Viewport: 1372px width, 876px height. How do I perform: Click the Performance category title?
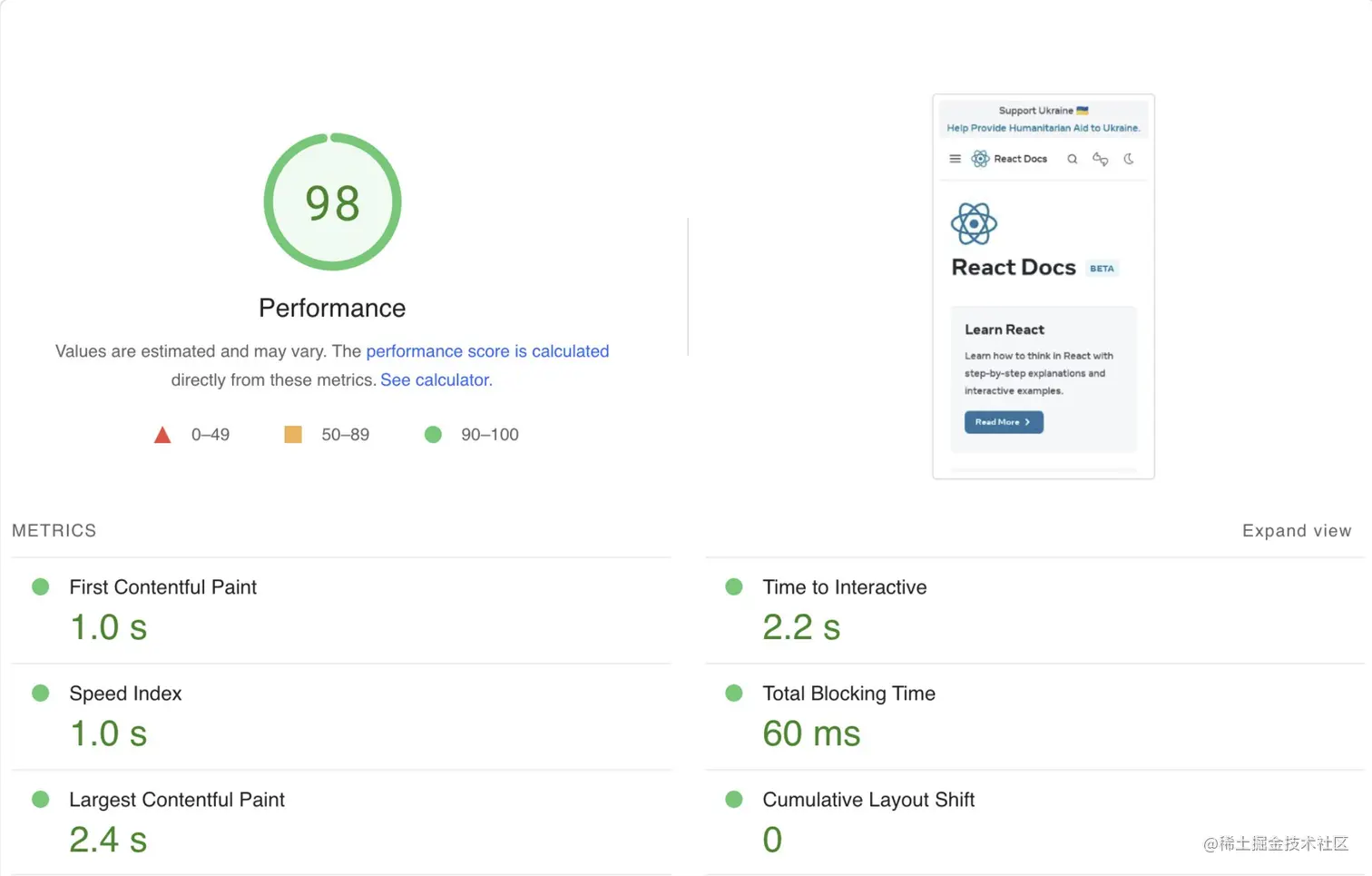tap(332, 309)
